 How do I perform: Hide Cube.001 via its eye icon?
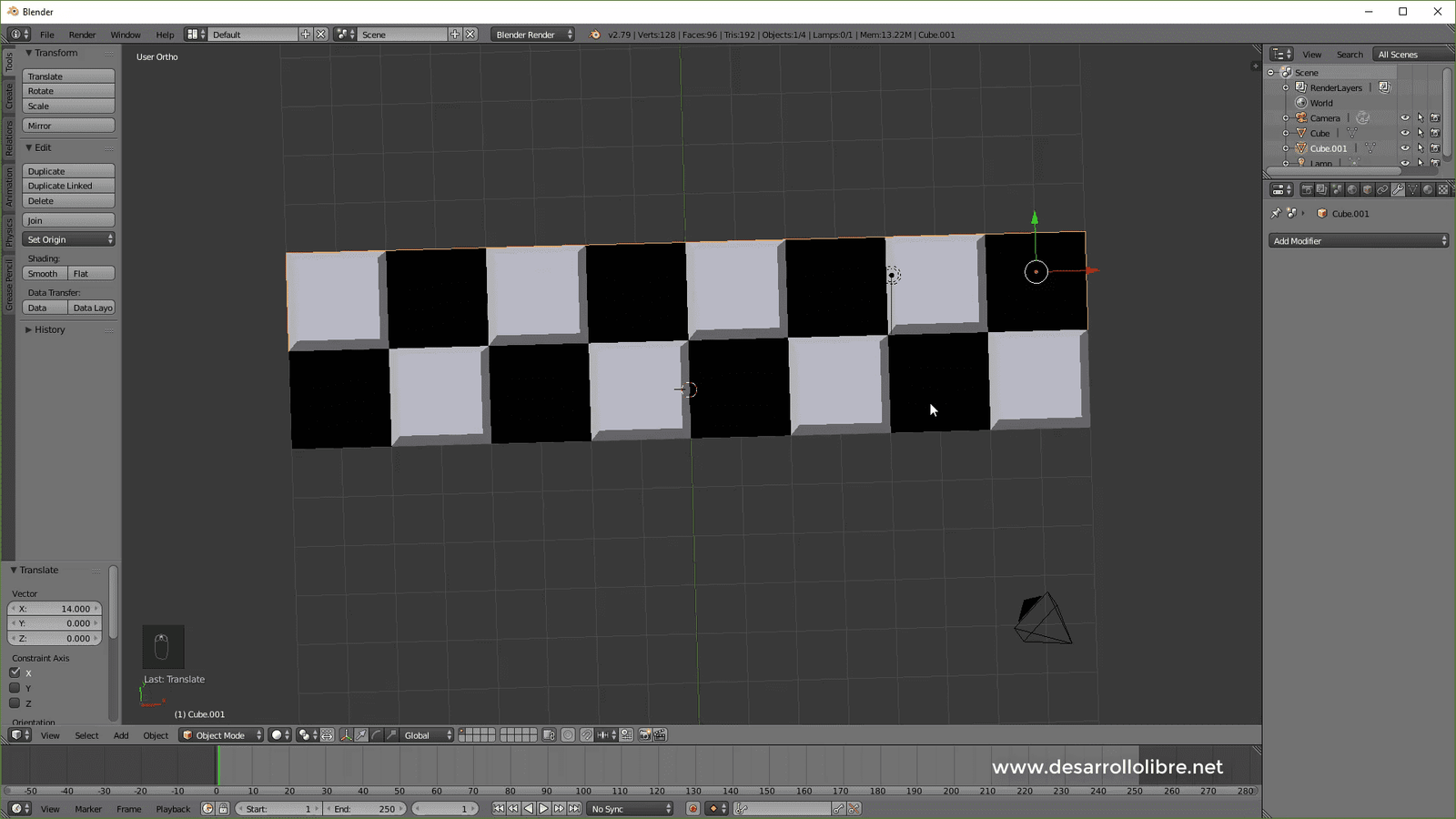(1405, 148)
